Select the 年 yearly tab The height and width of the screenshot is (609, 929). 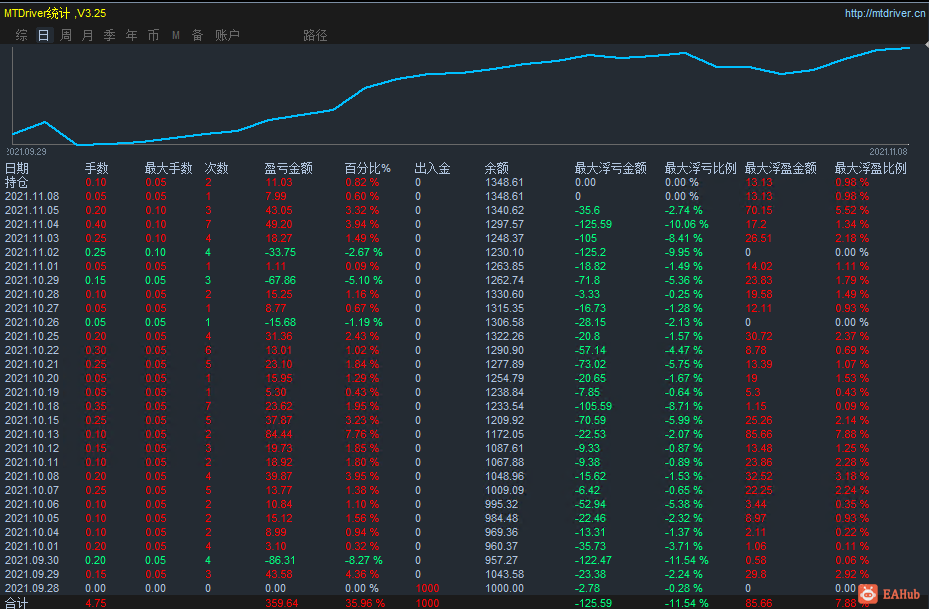click(132, 36)
